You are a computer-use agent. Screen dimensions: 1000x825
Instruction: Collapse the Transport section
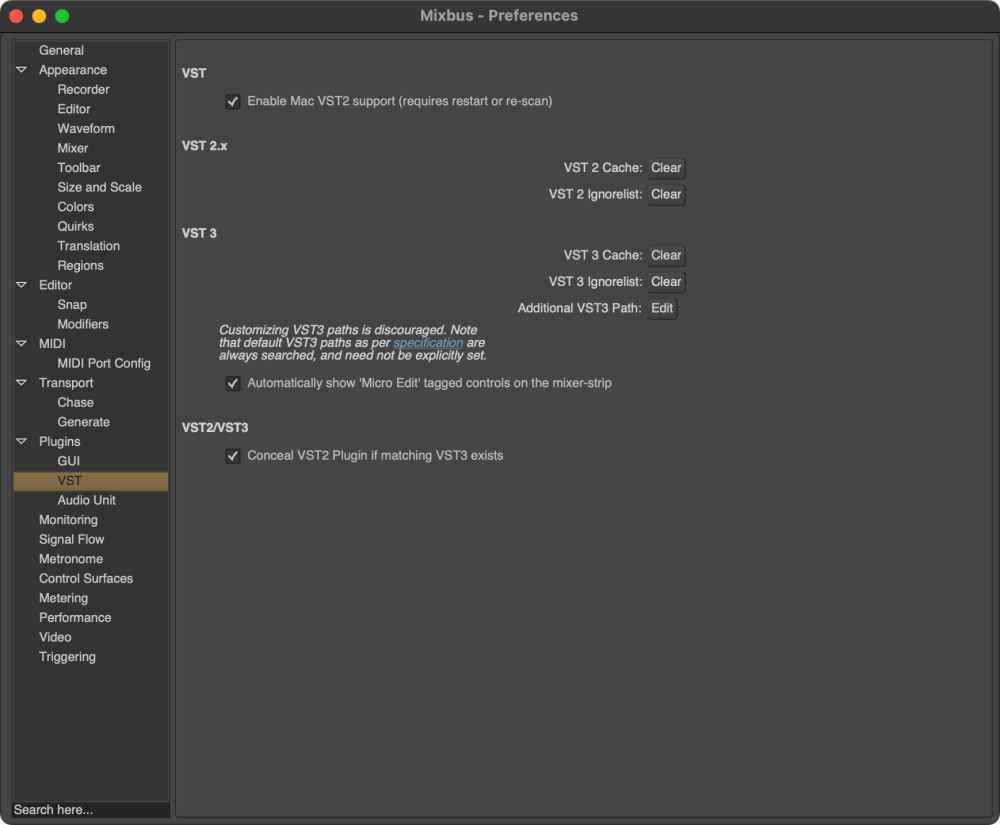[x=21, y=382]
